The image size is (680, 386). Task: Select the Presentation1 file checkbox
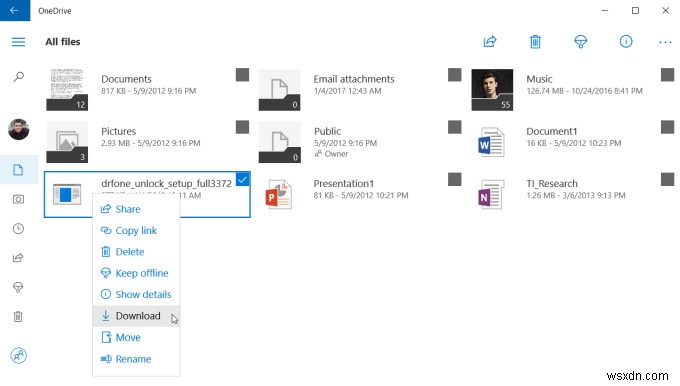454,179
